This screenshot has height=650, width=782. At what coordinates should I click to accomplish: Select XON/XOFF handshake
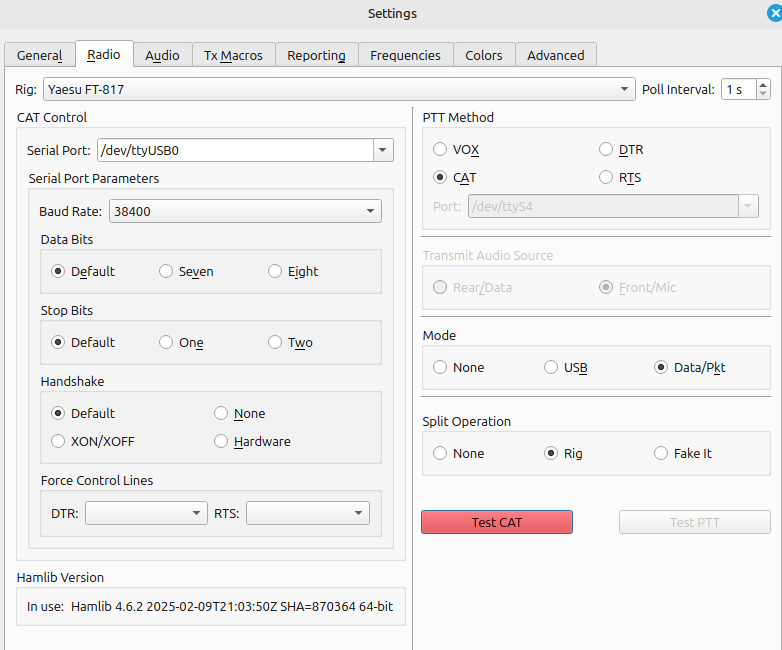point(93,441)
